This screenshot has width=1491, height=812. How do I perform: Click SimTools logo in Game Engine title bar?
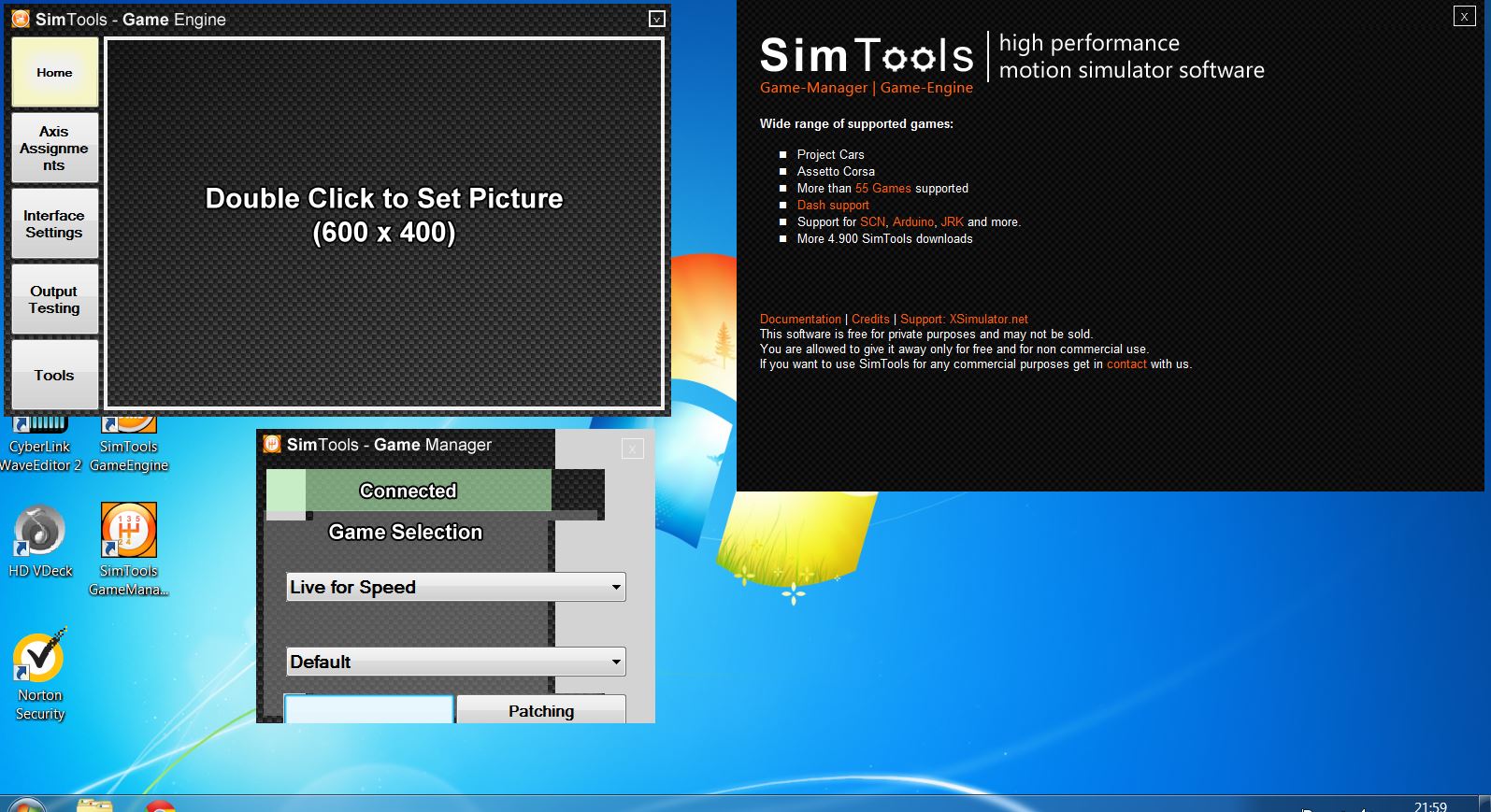pos(21,19)
